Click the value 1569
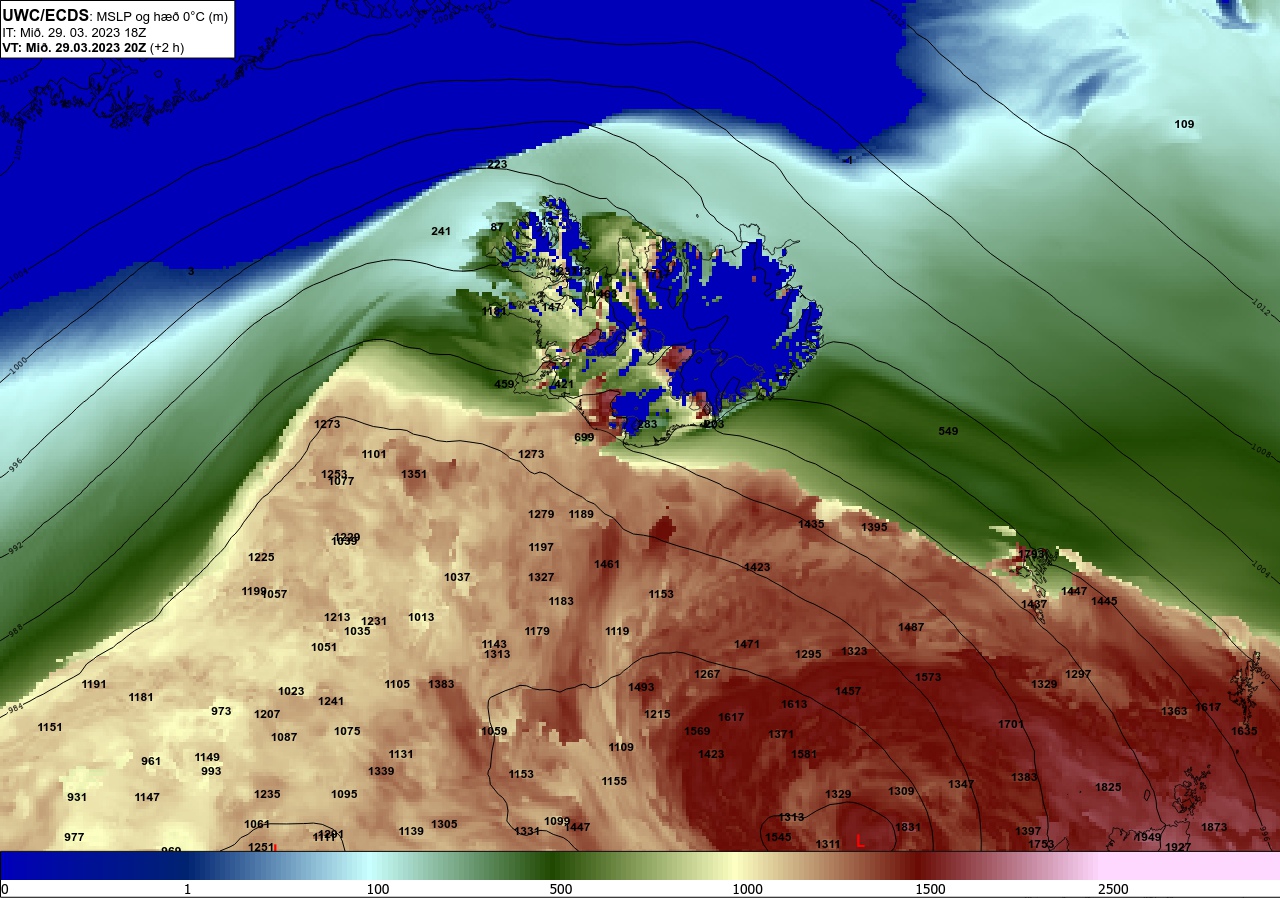The image size is (1280, 898). 697,731
